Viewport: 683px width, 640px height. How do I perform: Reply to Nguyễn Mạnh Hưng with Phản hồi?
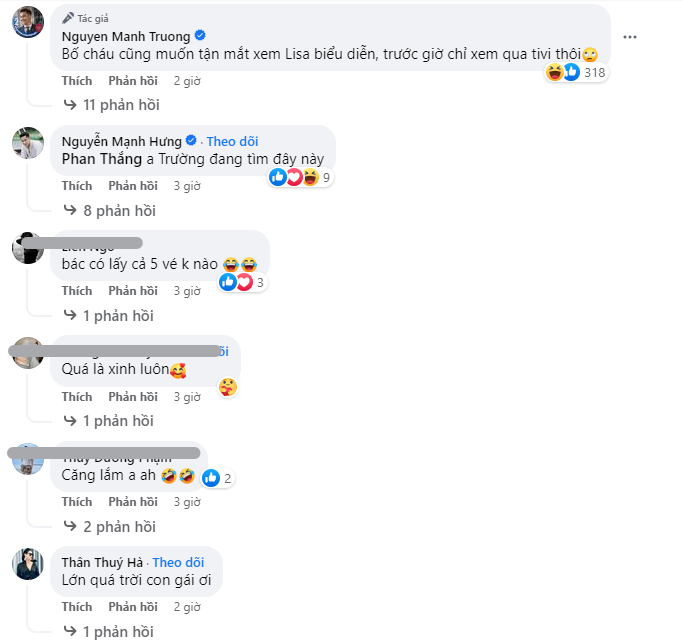tap(133, 186)
